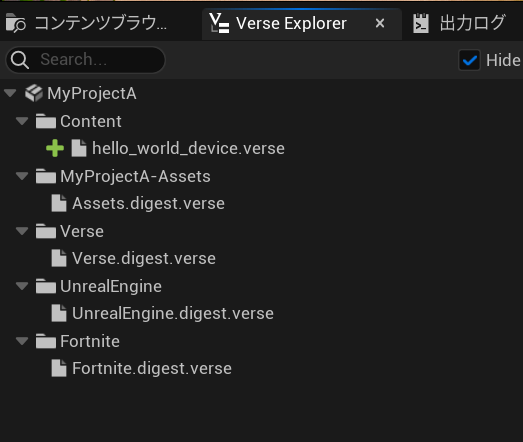Collapse the Content folder

click(22, 121)
